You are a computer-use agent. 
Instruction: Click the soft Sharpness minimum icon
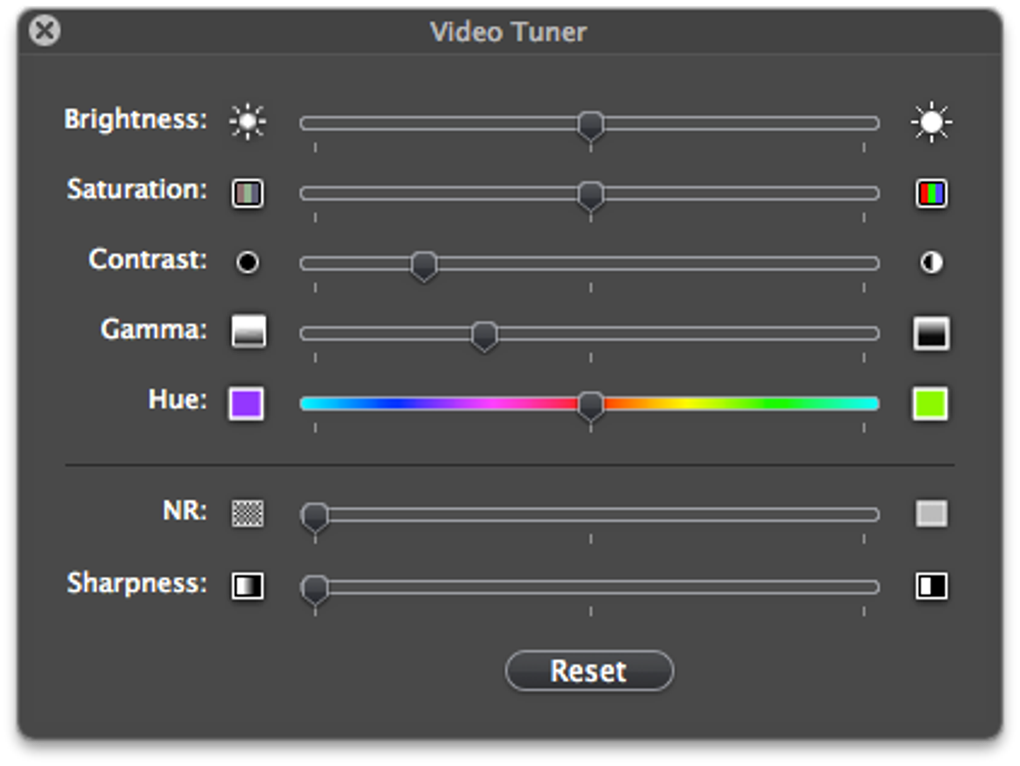pyautogui.click(x=248, y=586)
